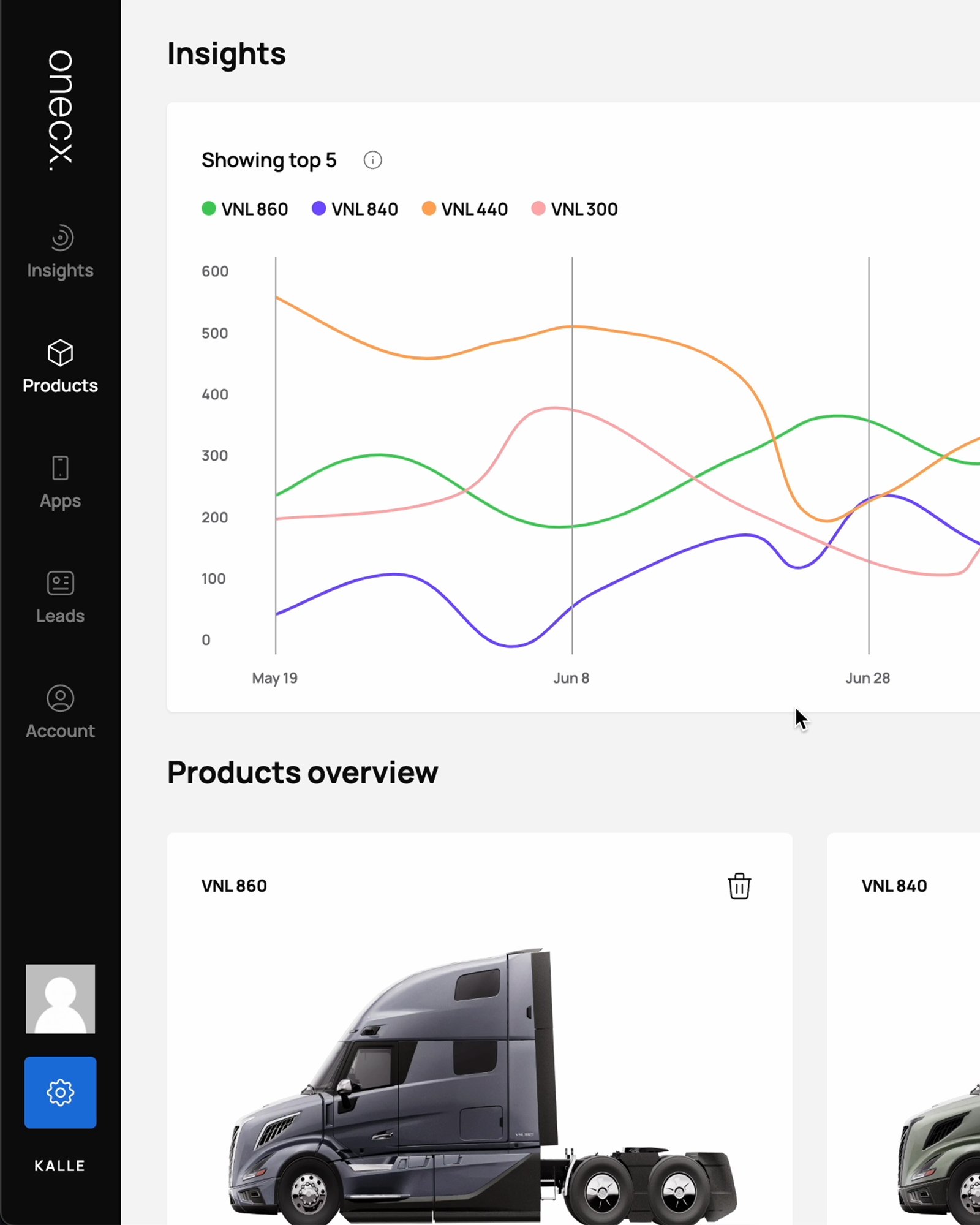Open the Apps phone icon
This screenshot has height=1225, width=980.
[x=61, y=468]
